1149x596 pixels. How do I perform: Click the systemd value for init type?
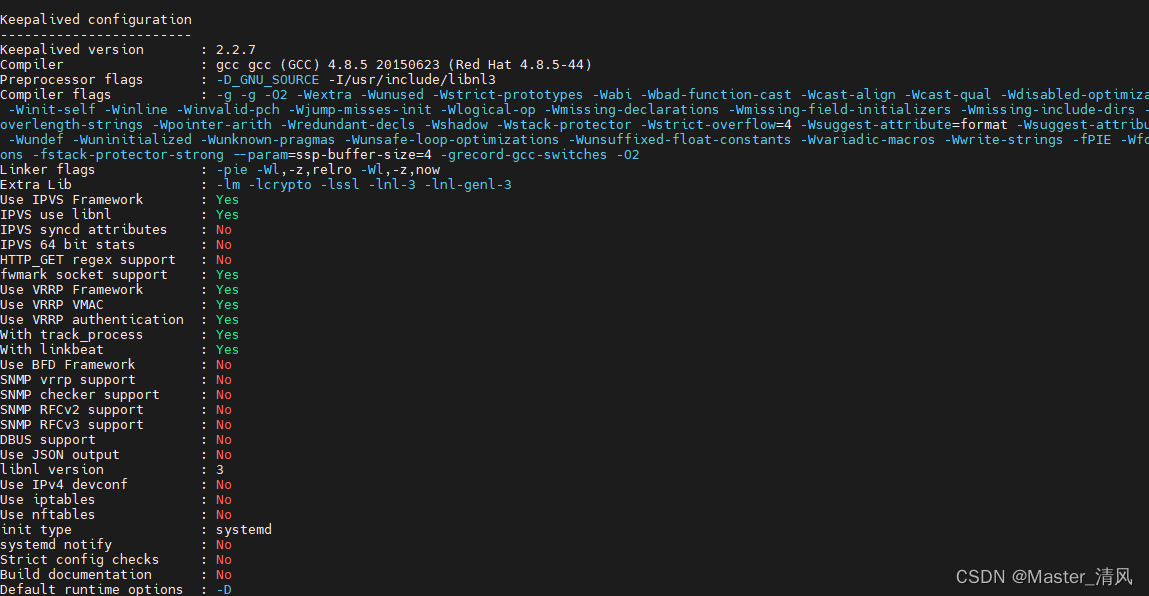coord(244,529)
